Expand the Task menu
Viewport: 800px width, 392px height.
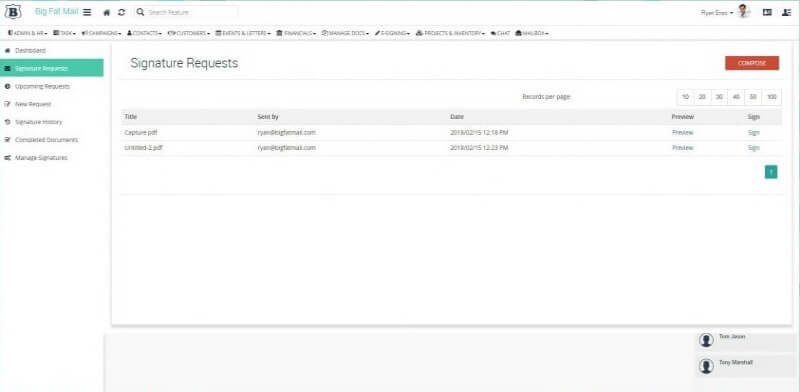64,33
